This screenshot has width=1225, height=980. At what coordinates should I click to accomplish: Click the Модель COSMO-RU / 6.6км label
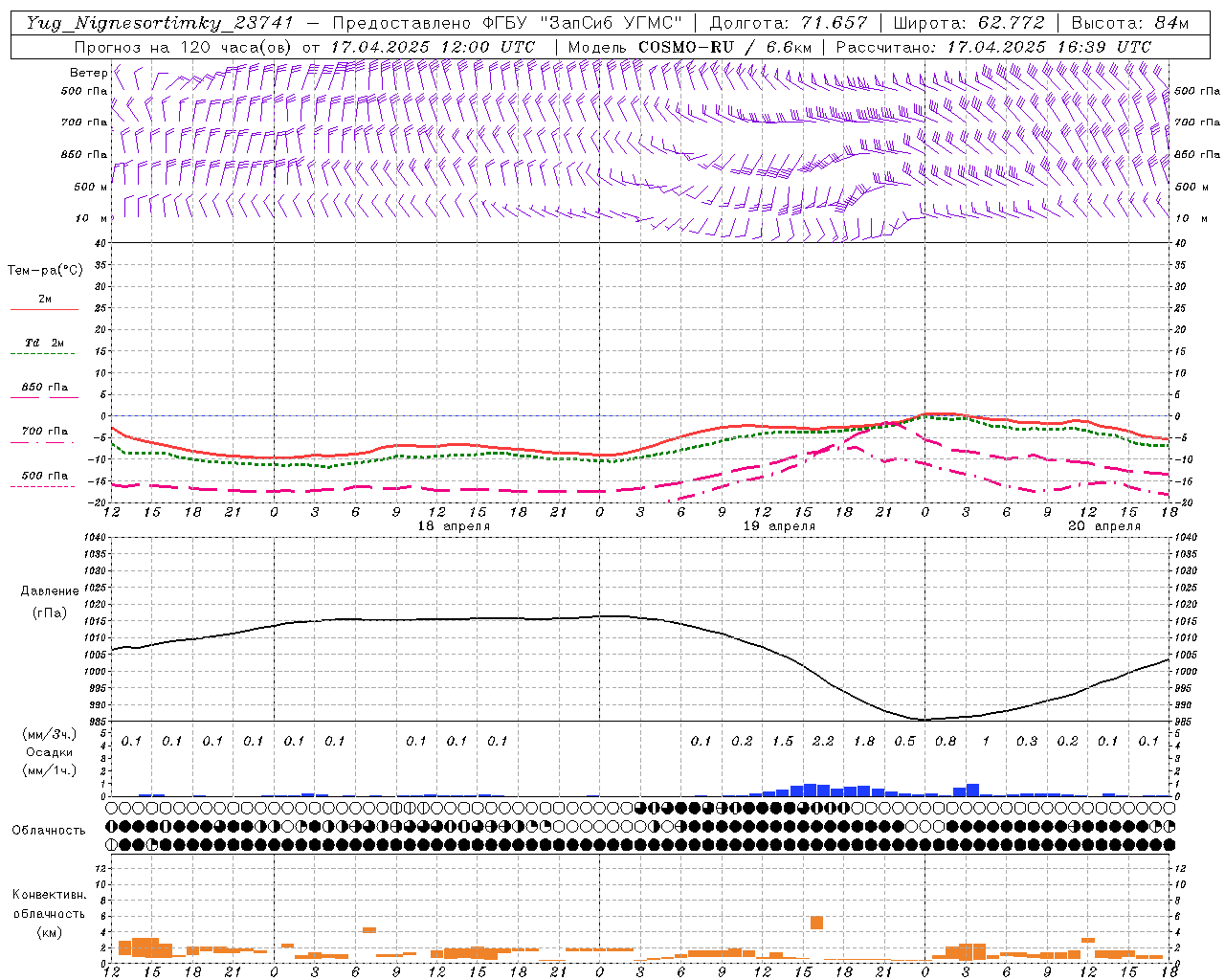(x=690, y=47)
